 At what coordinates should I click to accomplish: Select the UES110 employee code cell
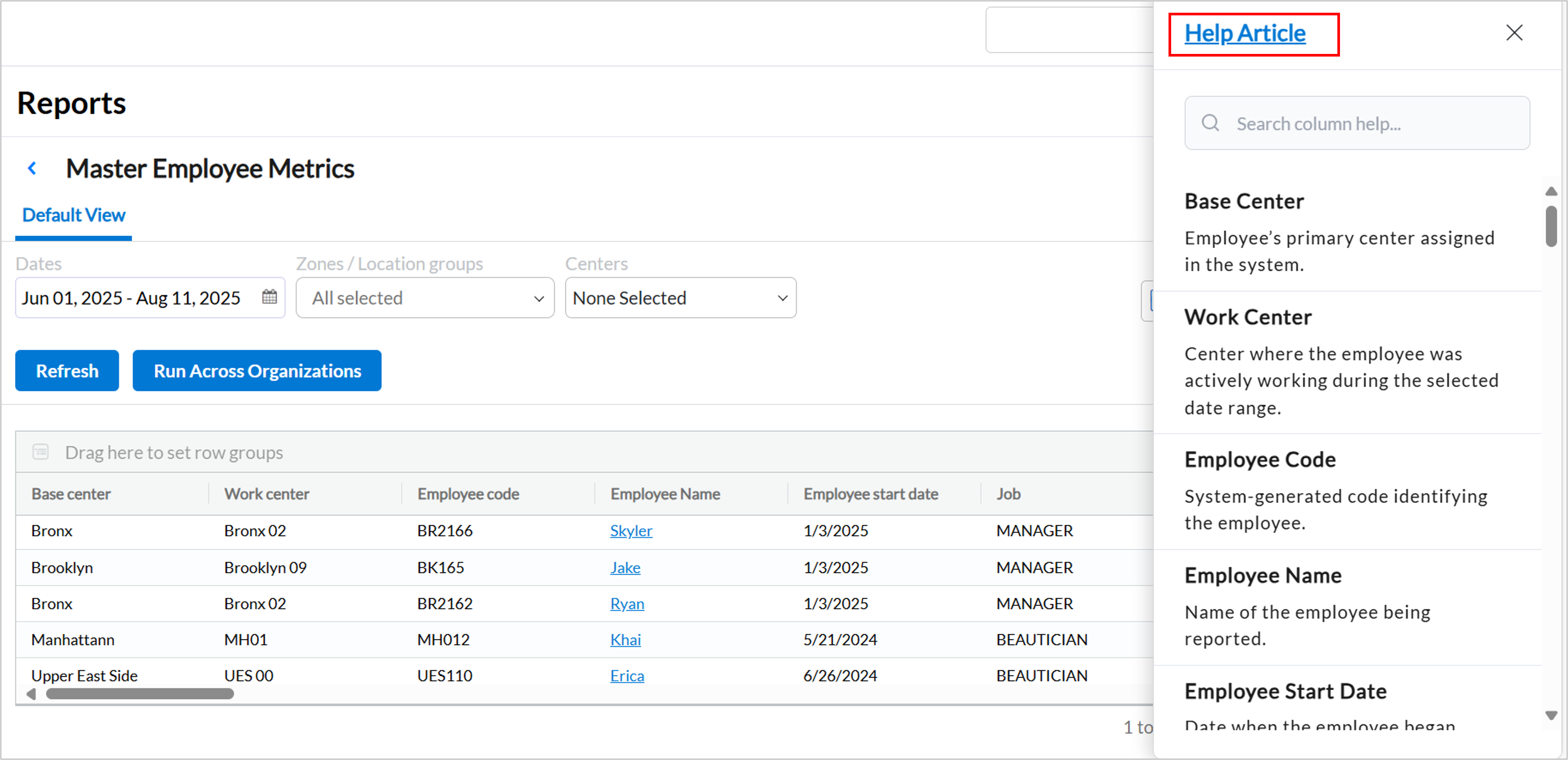pos(445,675)
